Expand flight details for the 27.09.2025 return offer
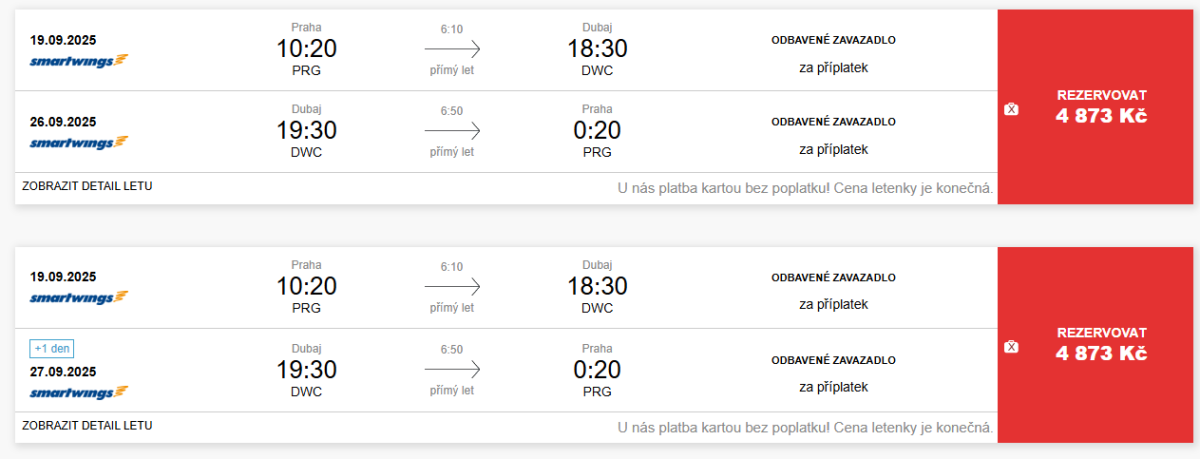 pos(87,425)
